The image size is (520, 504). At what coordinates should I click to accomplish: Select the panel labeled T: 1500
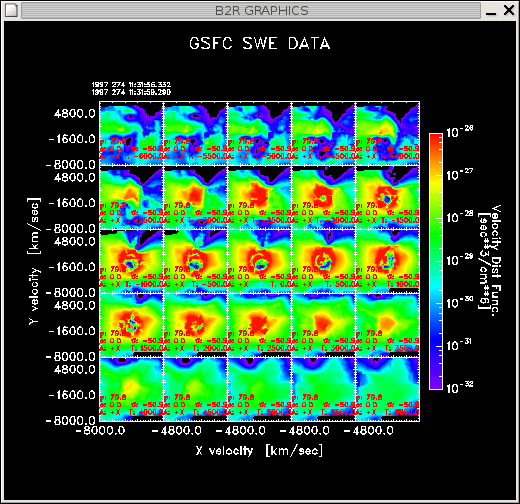(131, 325)
